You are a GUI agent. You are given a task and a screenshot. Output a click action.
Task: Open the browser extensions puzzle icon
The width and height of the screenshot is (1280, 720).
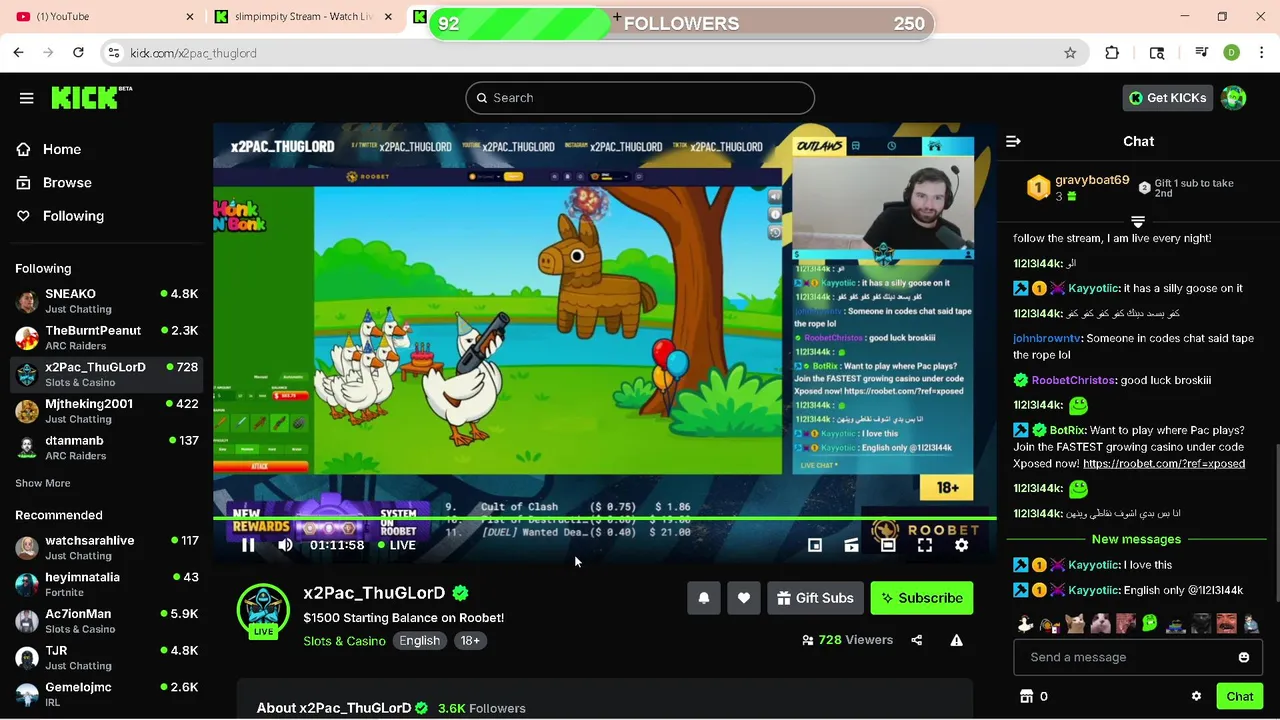click(x=1112, y=53)
